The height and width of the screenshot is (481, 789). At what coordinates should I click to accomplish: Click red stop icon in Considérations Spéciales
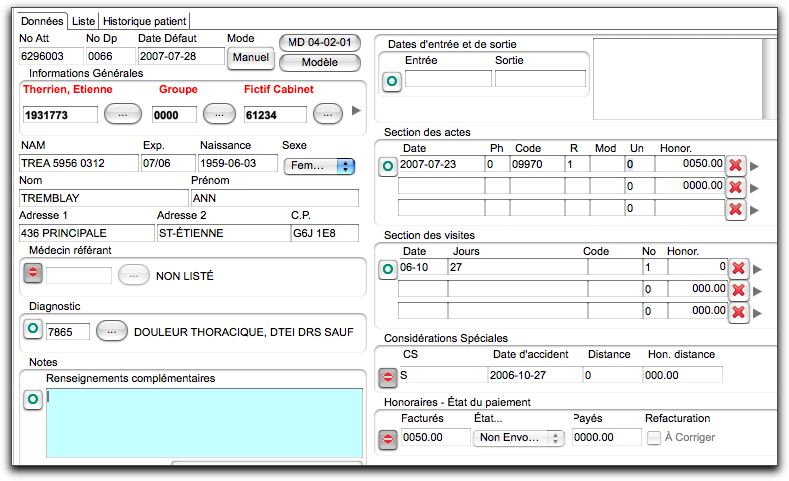(x=388, y=377)
